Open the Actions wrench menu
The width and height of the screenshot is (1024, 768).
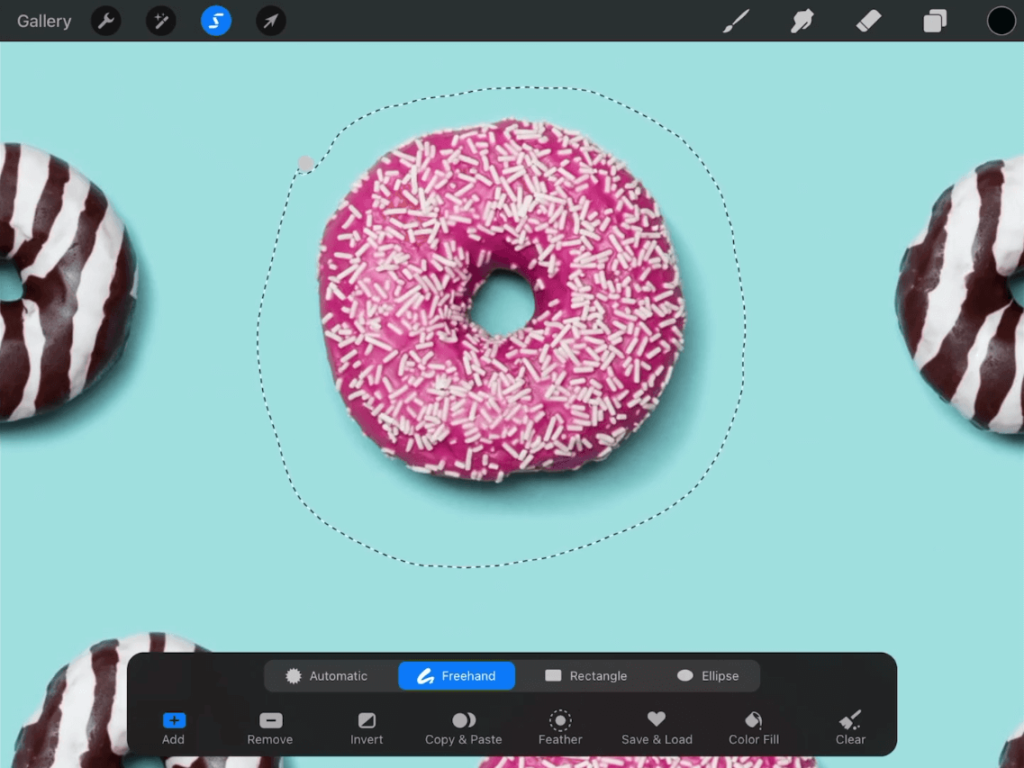[105, 20]
